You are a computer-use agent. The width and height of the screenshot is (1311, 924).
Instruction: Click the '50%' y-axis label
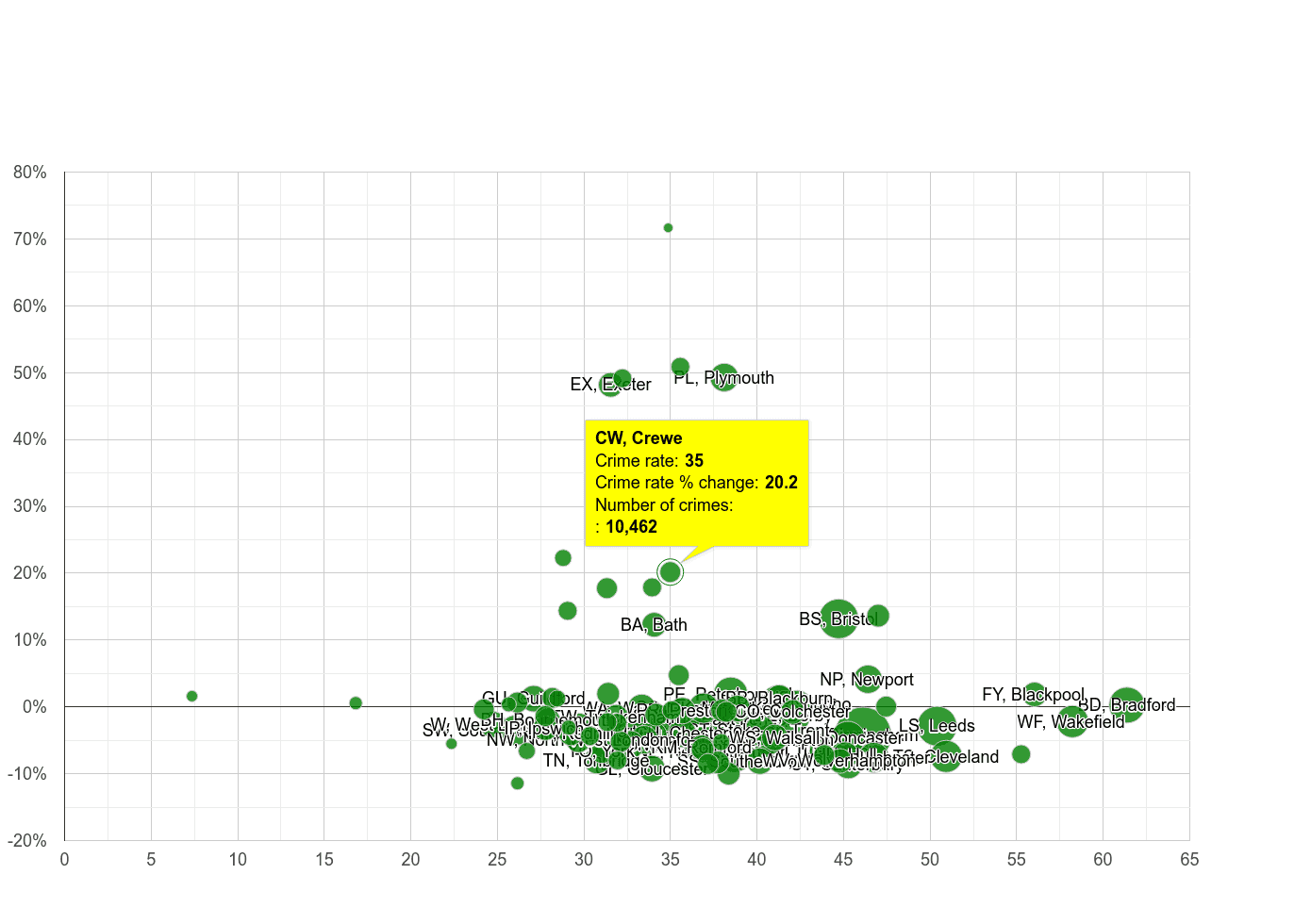pos(30,373)
